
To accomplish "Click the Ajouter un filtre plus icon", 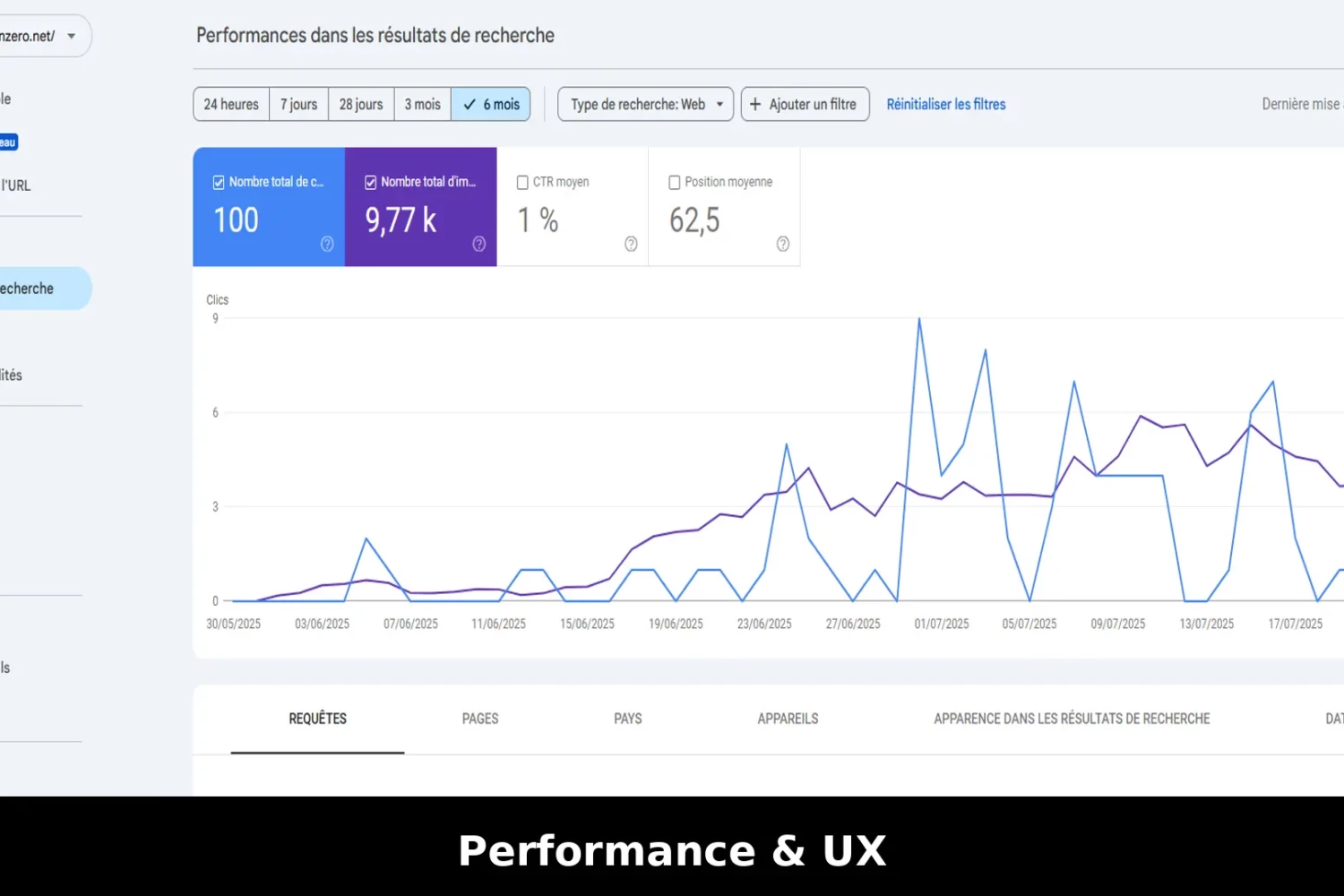I will coord(756,104).
